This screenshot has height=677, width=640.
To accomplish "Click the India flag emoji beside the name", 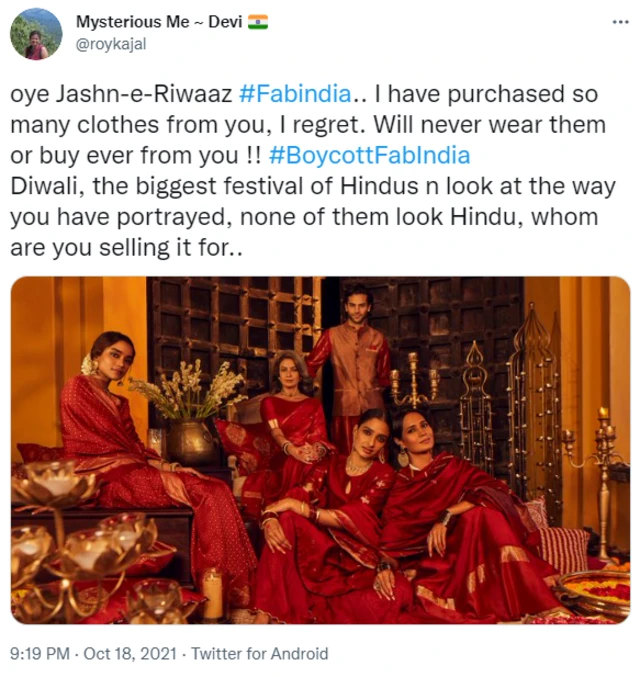I will click(x=257, y=22).
